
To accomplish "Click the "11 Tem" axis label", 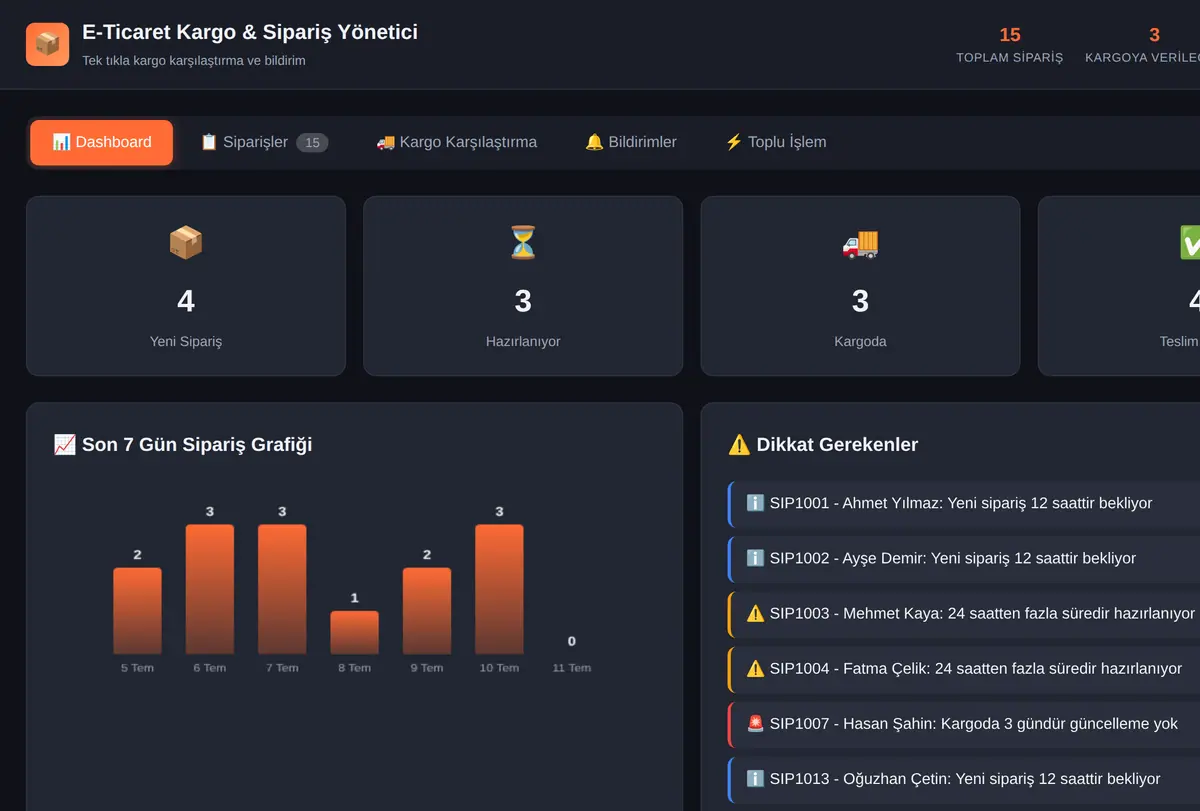I will click(x=572, y=668).
